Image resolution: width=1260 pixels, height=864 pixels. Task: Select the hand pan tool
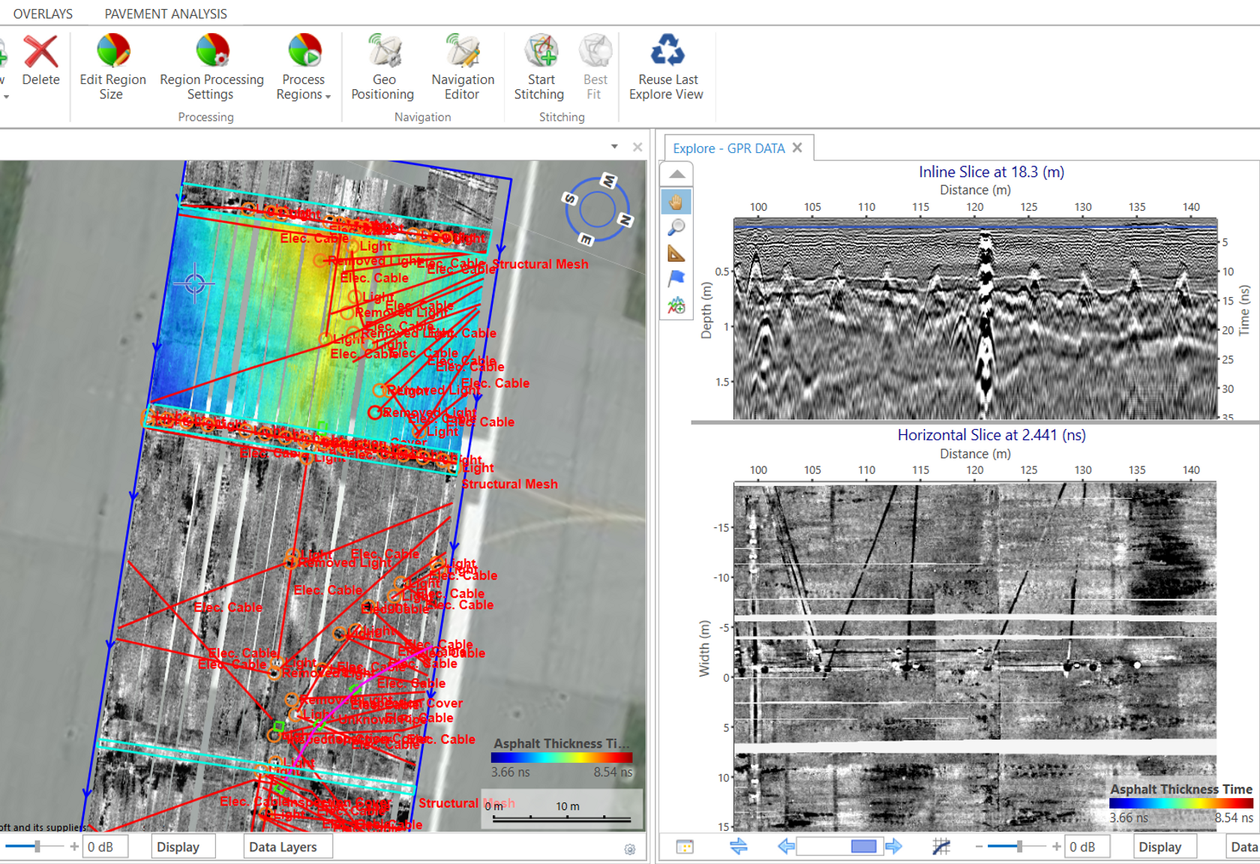[x=677, y=200]
